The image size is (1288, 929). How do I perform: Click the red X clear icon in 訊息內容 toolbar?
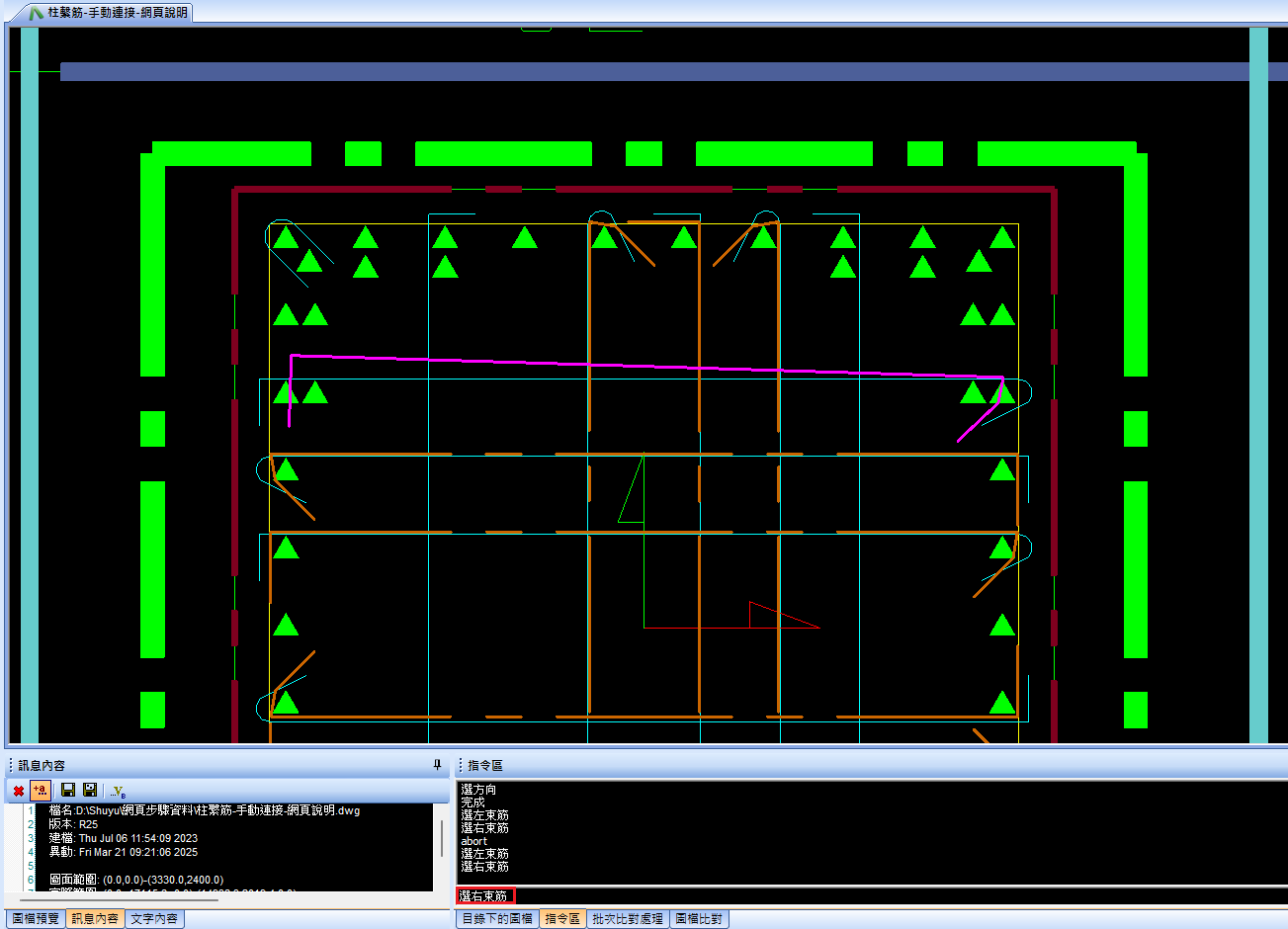[18, 791]
